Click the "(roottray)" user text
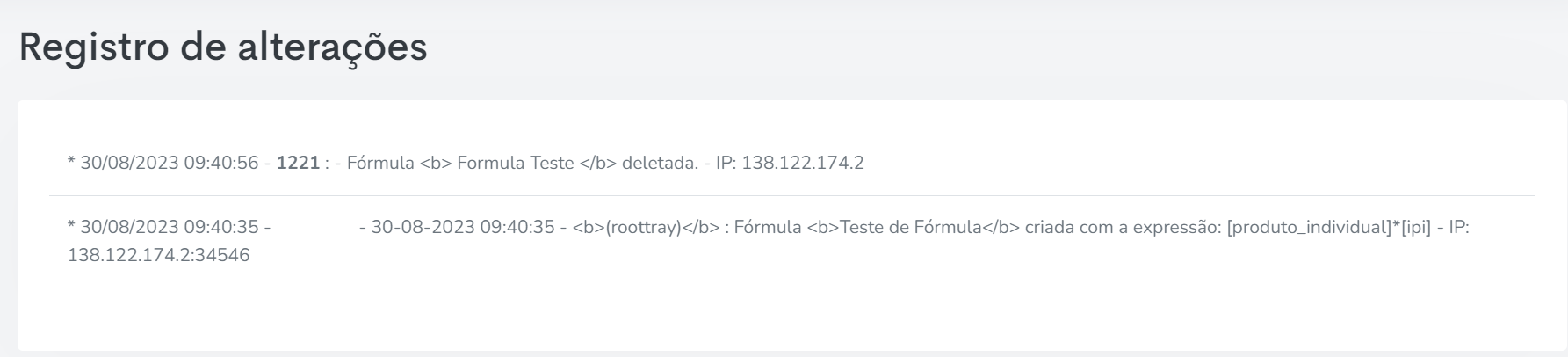Screen dimensions: 1568x357 tap(644, 228)
